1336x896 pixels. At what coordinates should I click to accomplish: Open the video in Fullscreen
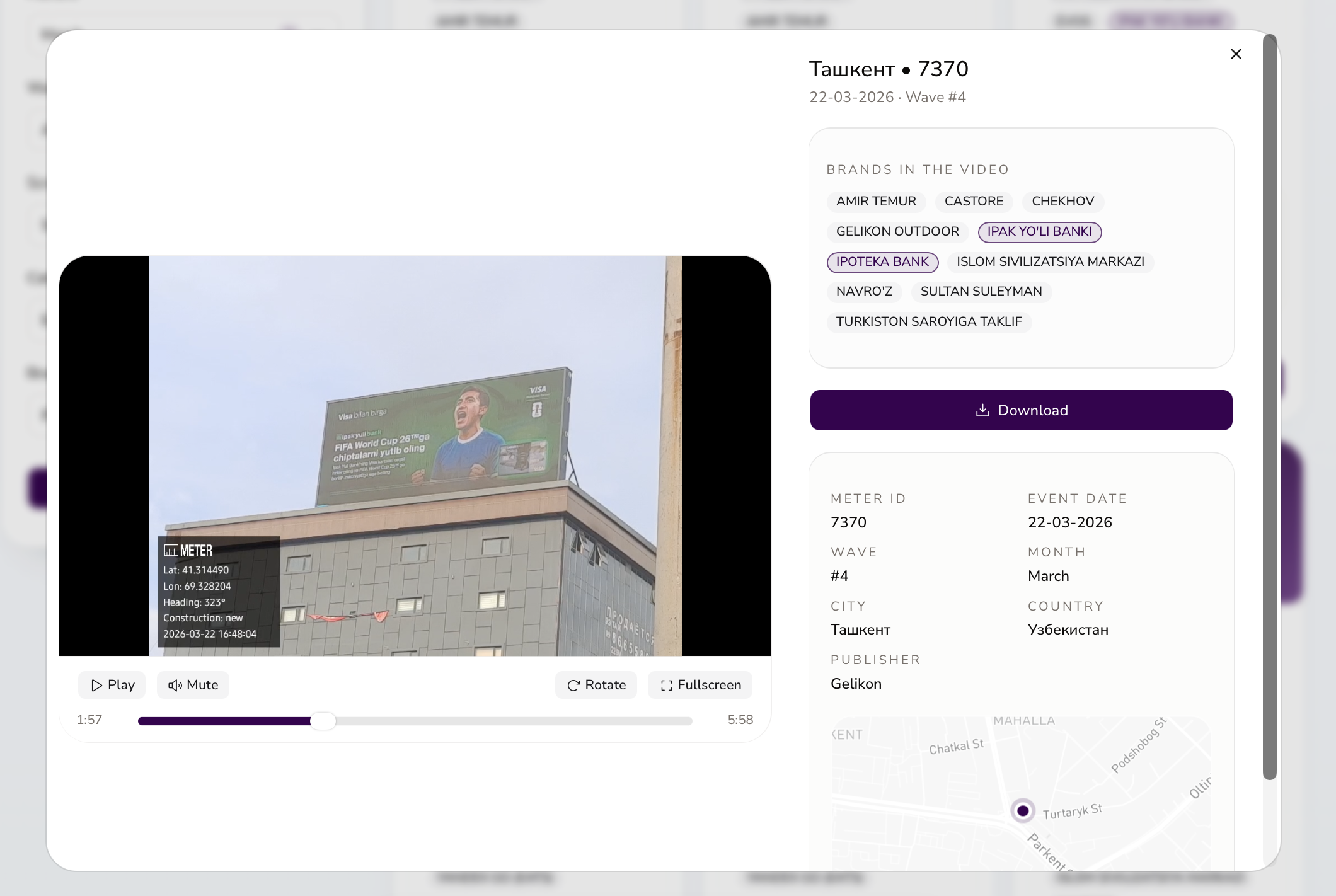pyautogui.click(x=700, y=685)
